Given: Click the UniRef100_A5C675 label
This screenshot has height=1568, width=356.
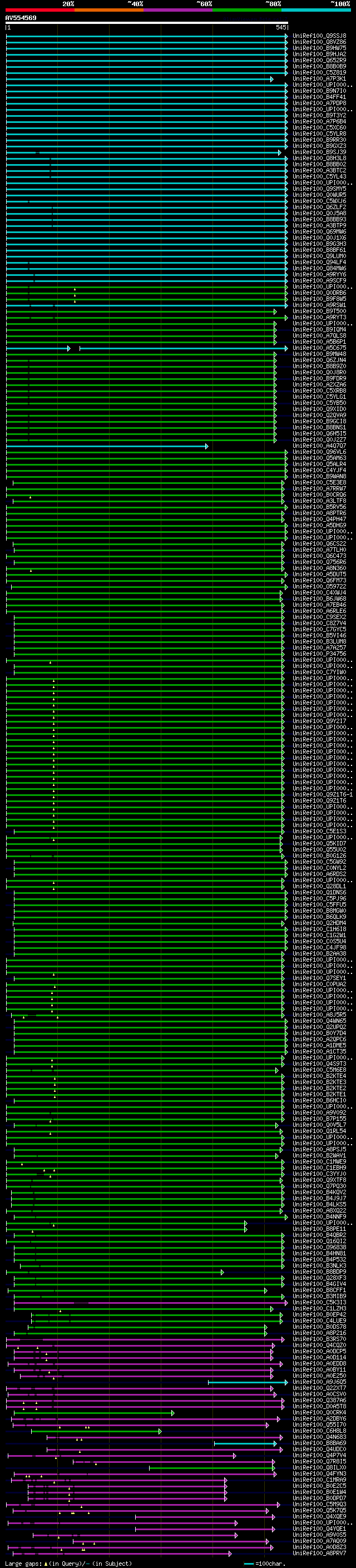Looking at the screenshot, I should [319, 348].
